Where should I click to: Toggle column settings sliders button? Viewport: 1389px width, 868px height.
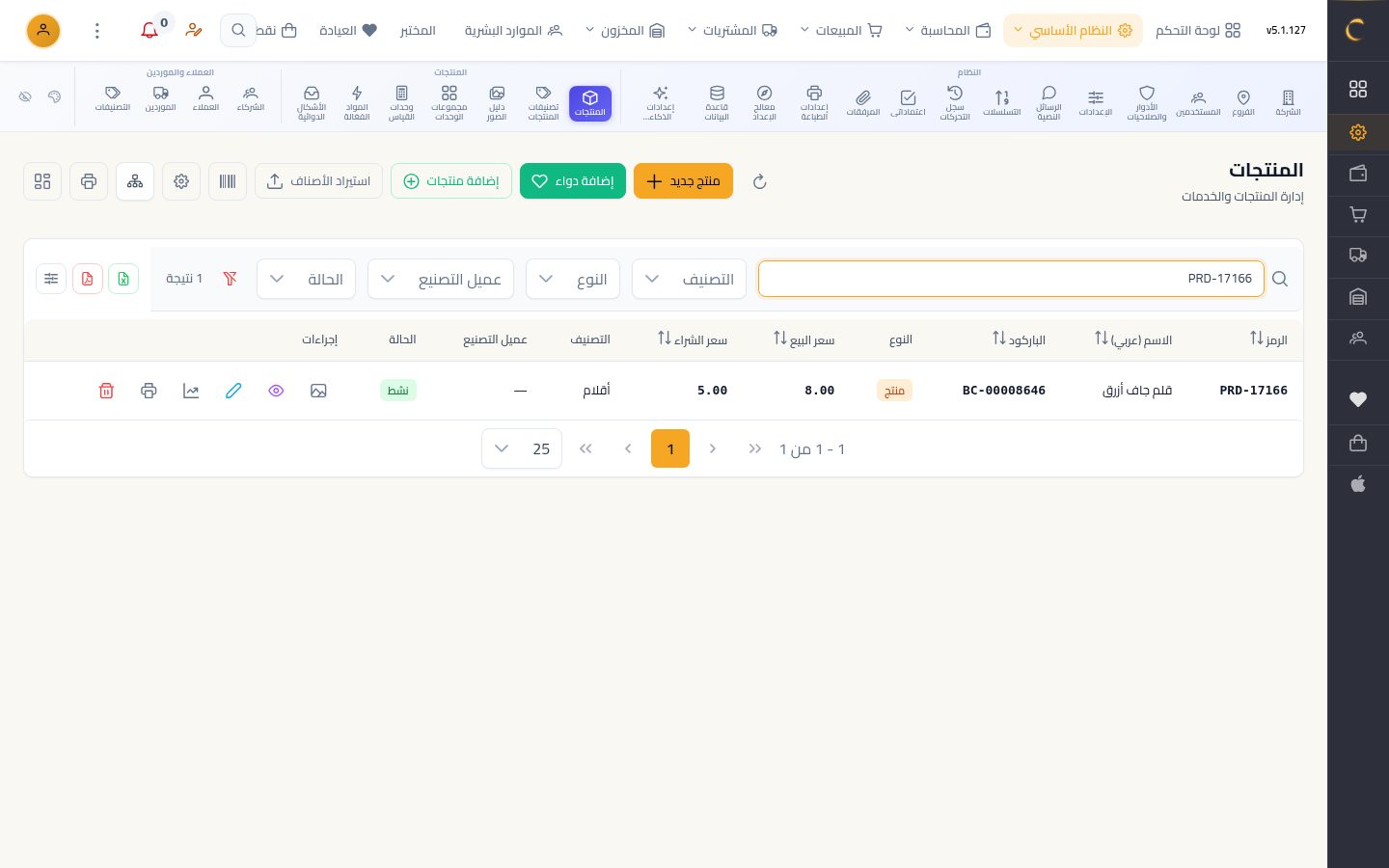[x=51, y=279]
